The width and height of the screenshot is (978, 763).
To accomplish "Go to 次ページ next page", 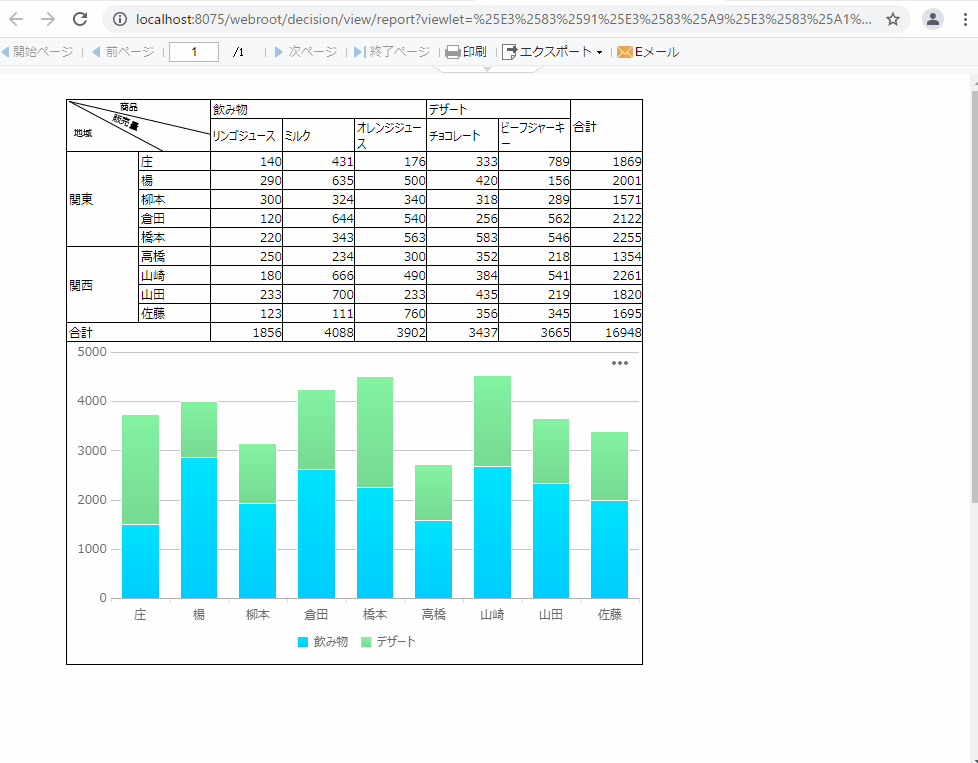I will pos(307,52).
